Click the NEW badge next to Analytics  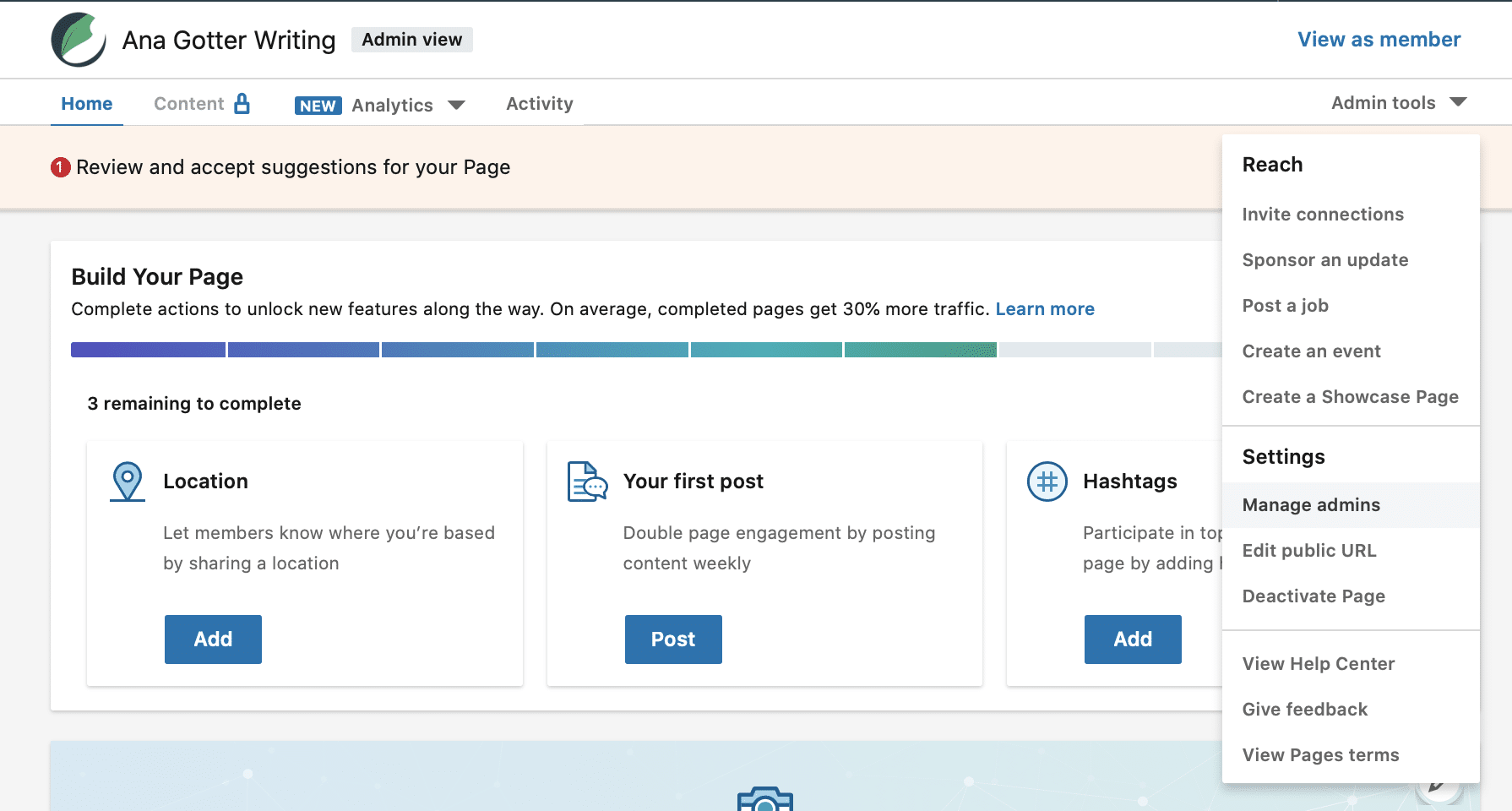318,106
